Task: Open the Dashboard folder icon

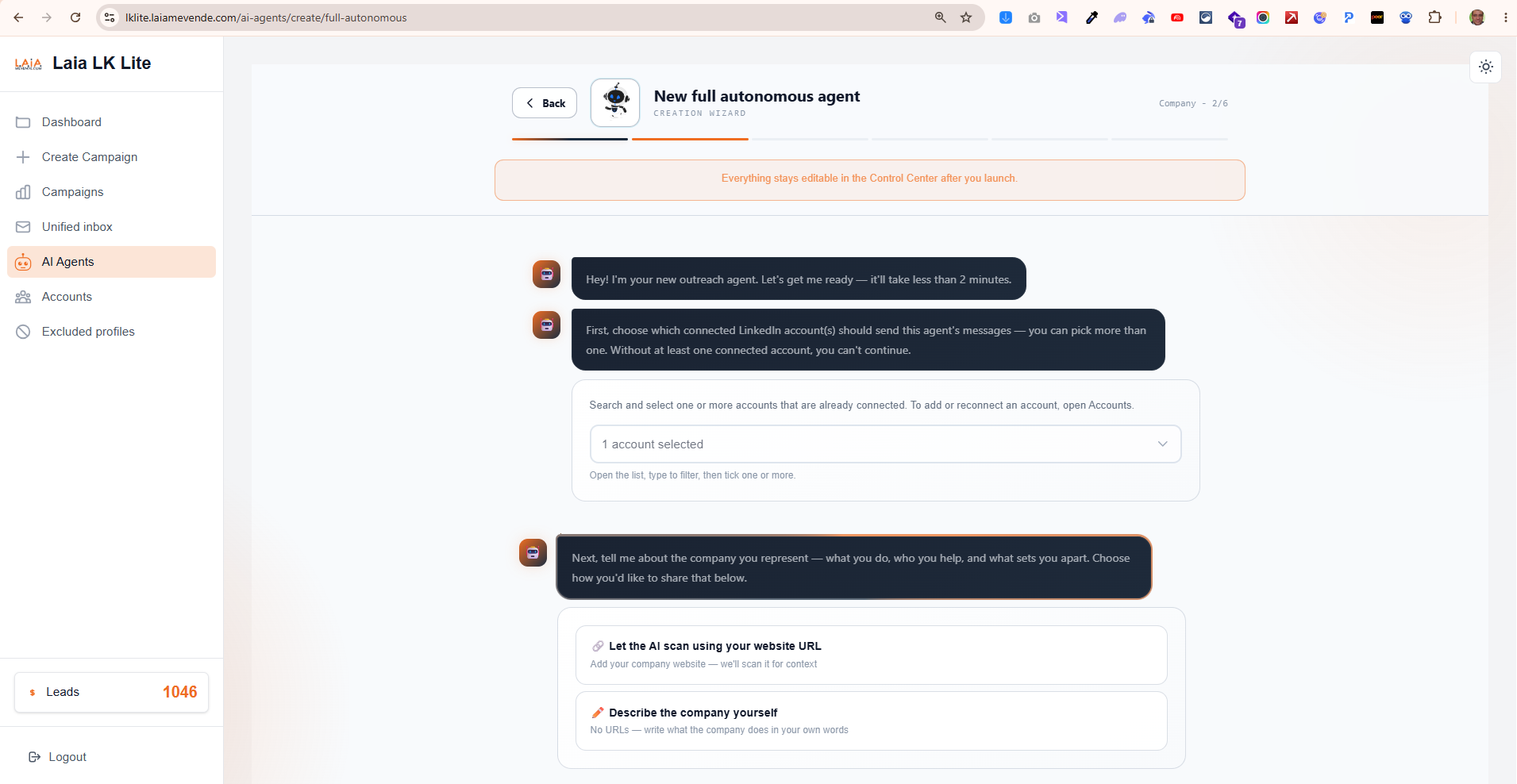Action: (23, 122)
